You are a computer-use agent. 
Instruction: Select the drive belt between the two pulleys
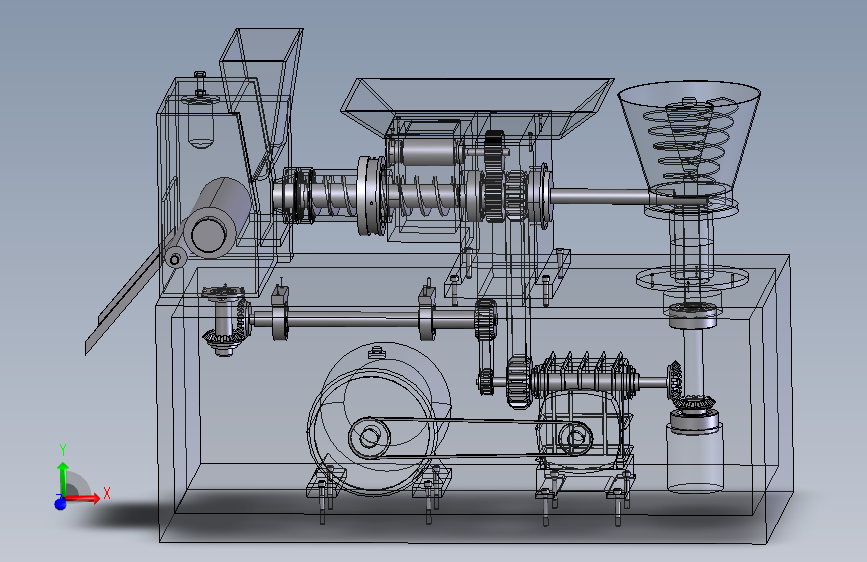(470, 438)
